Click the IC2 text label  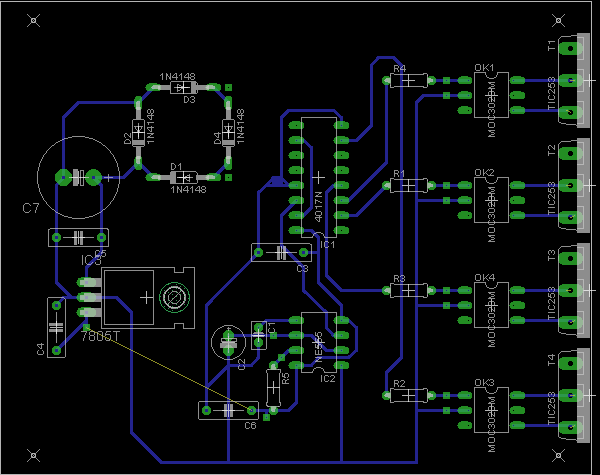328,379
